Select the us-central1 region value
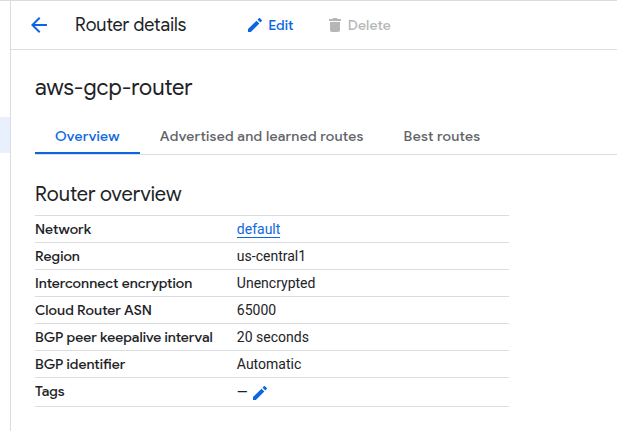Screen dimensions: 617x431 [x=270, y=256]
